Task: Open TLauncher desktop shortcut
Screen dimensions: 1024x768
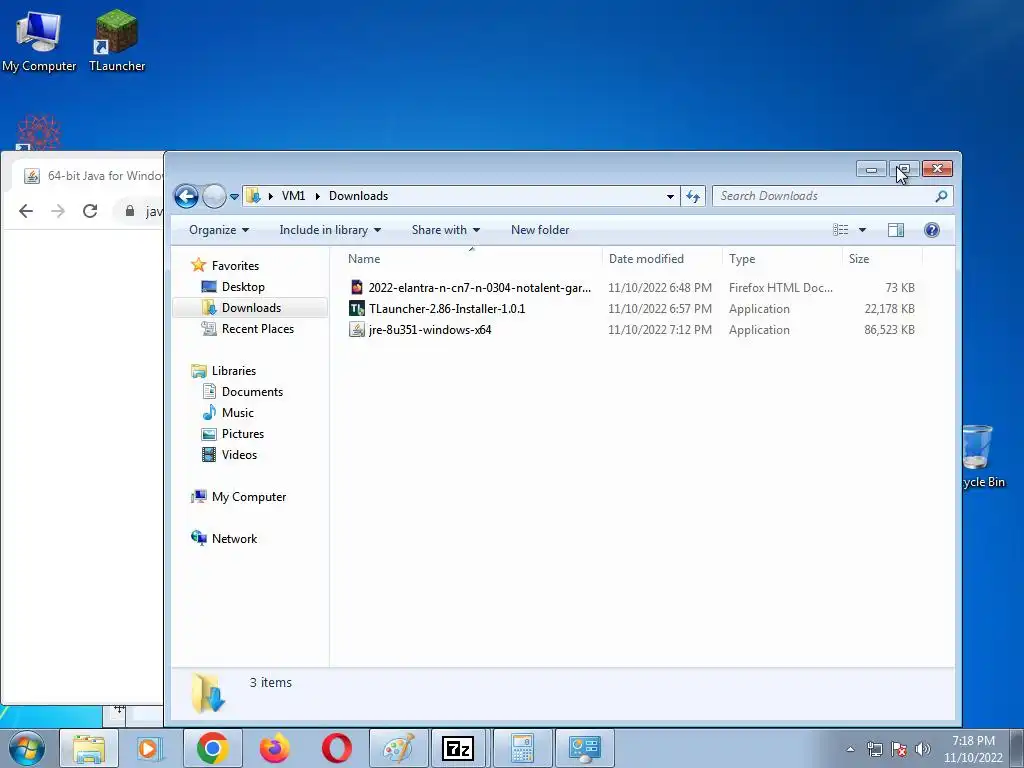Action: pyautogui.click(x=117, y=42)
